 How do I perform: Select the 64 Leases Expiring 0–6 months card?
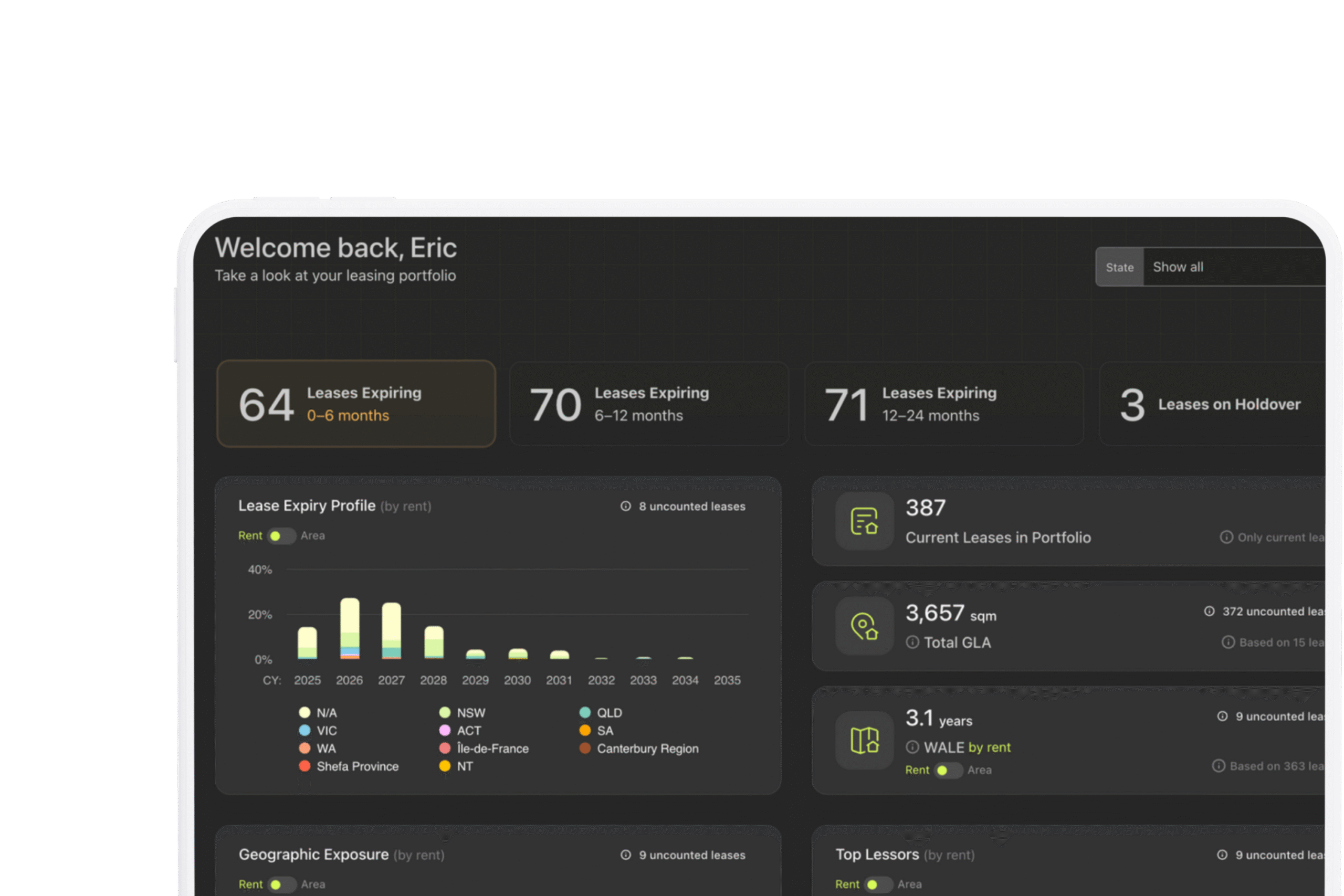pos(356,404)
